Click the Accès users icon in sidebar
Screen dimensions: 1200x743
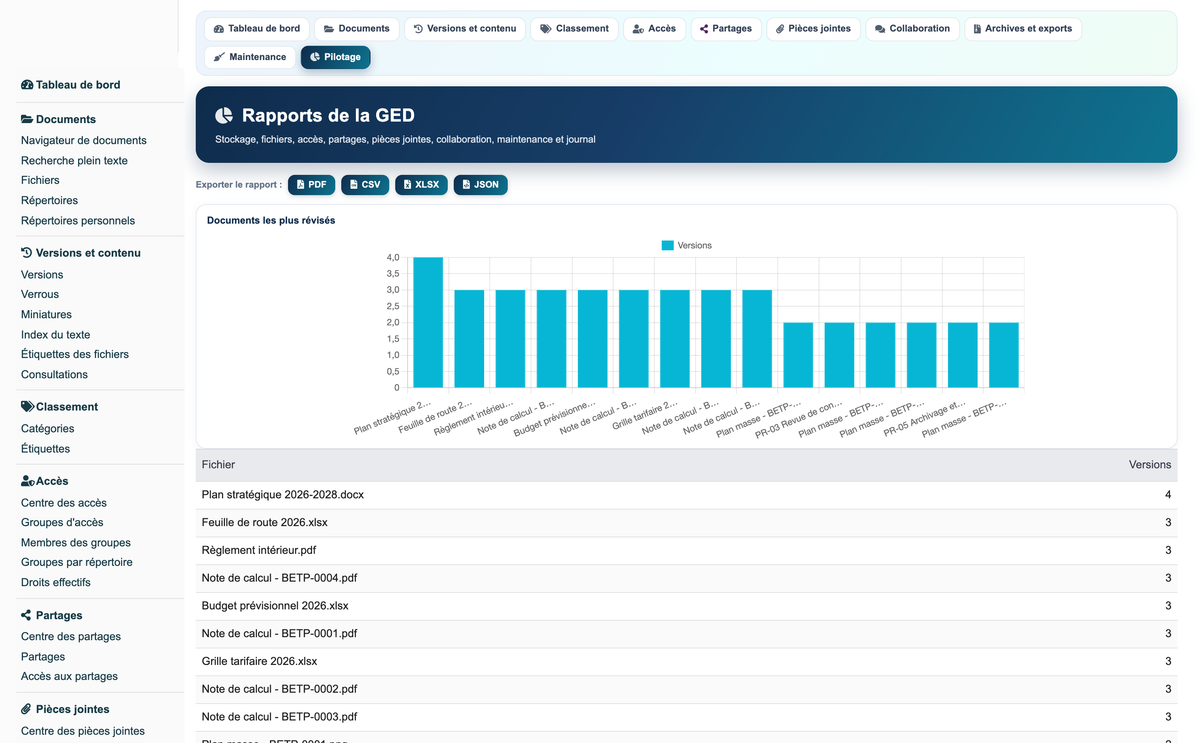coord(28,481)
